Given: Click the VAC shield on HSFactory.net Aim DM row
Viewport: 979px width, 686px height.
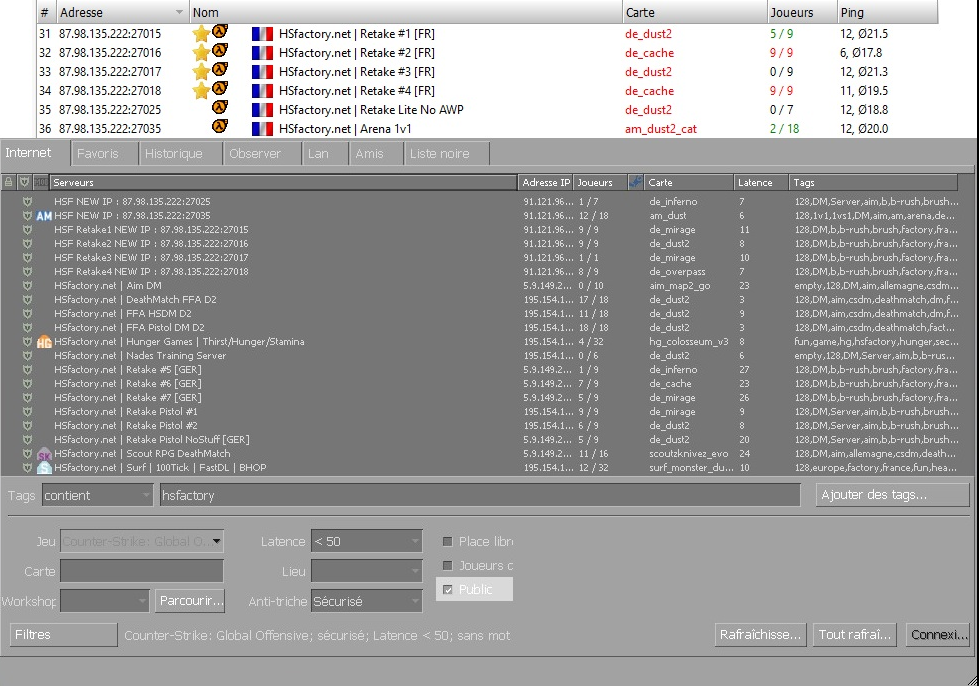Looking at the screenshot, I should pyautogui.click(x=27, y=286).
